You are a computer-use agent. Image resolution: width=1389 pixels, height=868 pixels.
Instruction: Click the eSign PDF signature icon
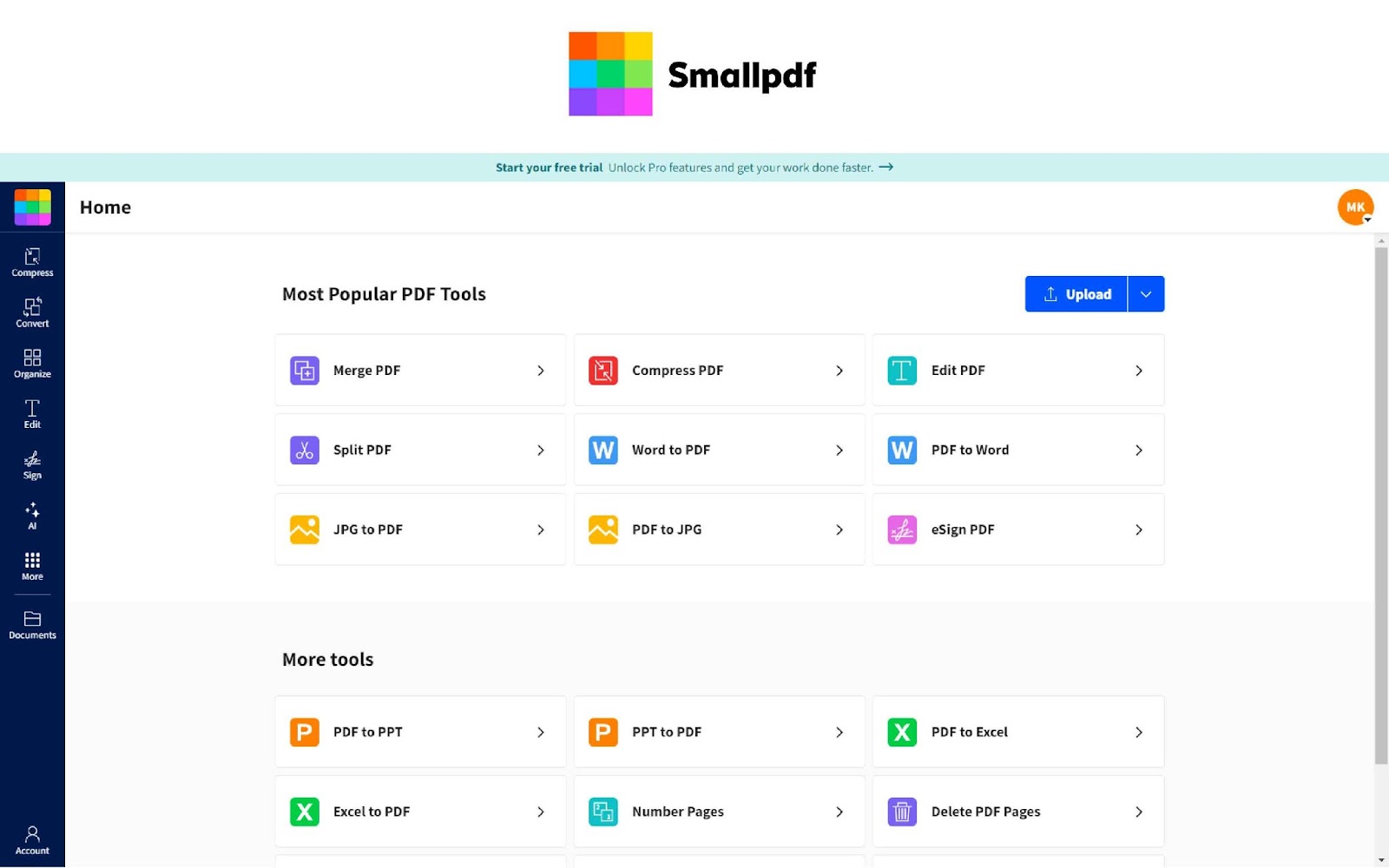(902, 529)
